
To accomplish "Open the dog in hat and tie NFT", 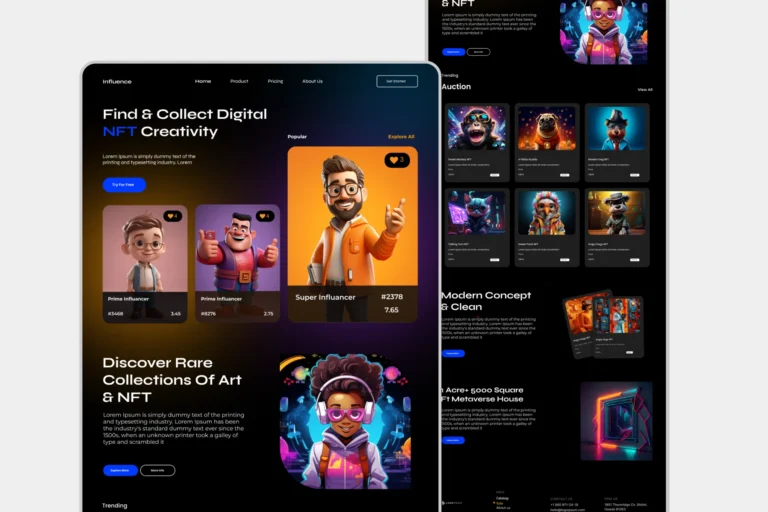I will [x=617, y=129].
